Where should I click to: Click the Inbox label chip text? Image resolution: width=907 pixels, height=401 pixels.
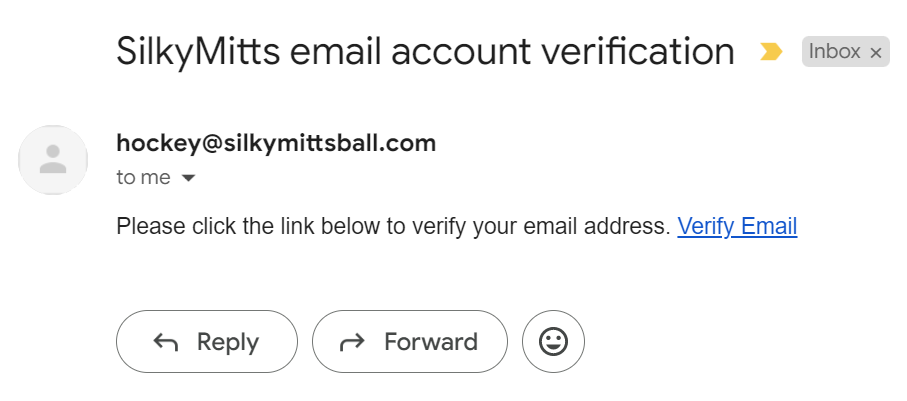[834, 51]
